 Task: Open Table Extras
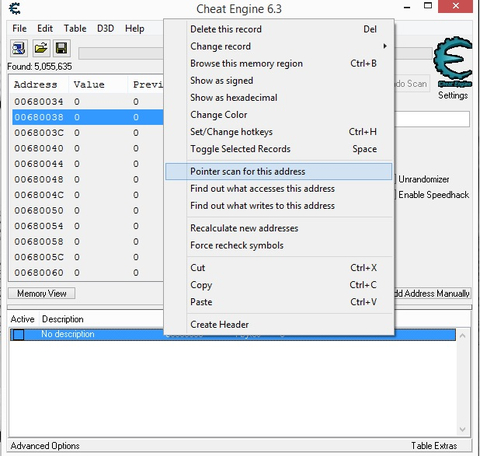coord(434,446)
